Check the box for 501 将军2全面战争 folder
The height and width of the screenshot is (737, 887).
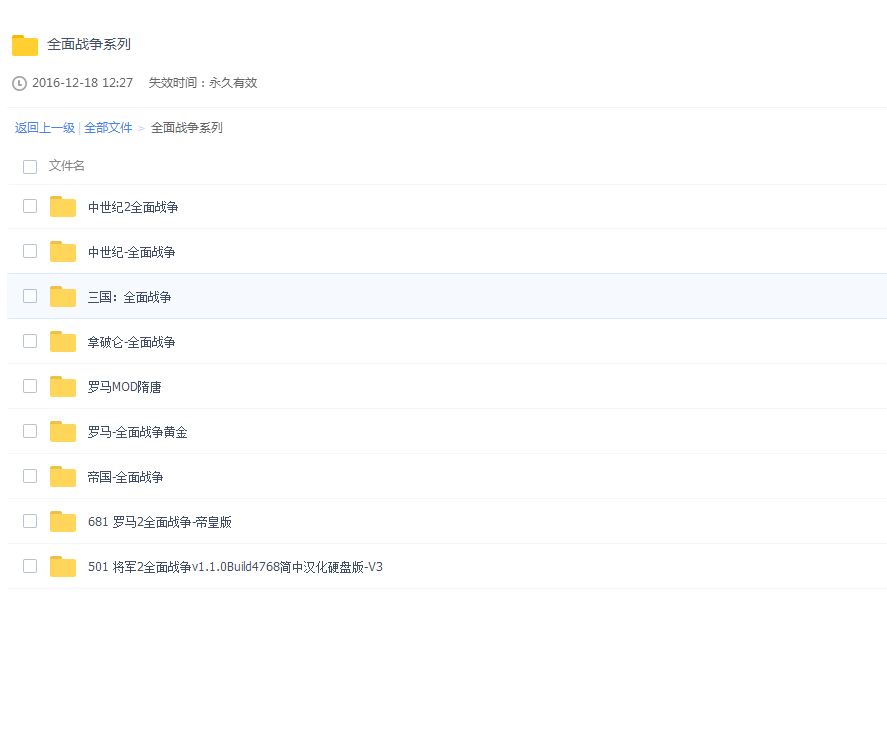point(30,566)
